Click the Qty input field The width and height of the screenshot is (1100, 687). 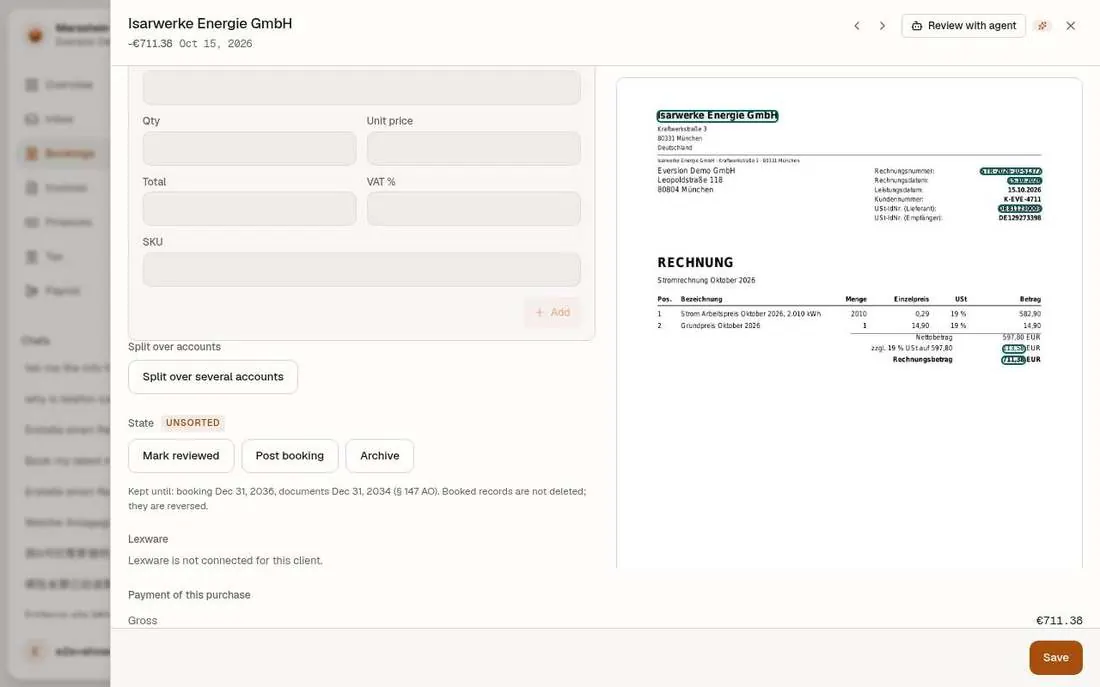[x=249, y=148]
